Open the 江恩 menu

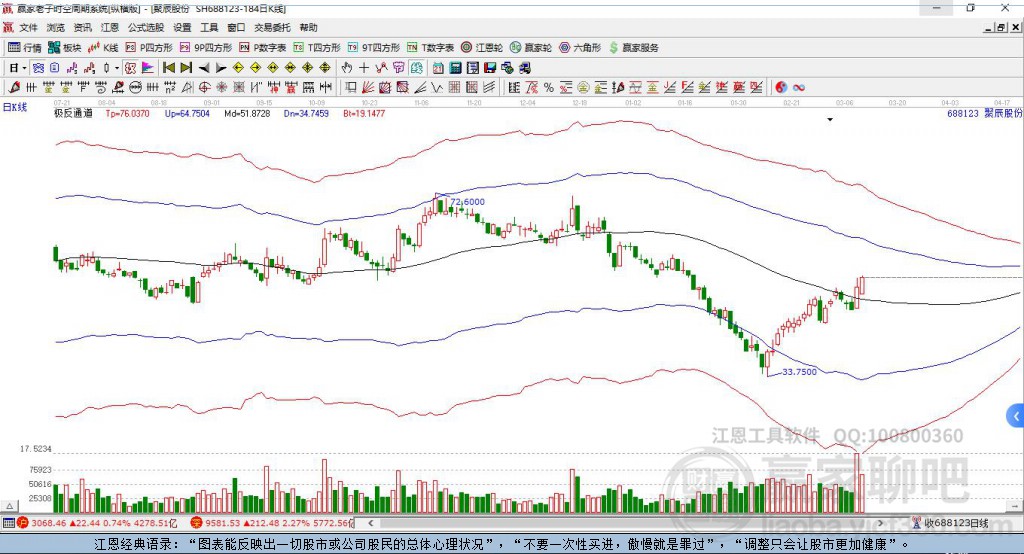click(x=110, y=27)
